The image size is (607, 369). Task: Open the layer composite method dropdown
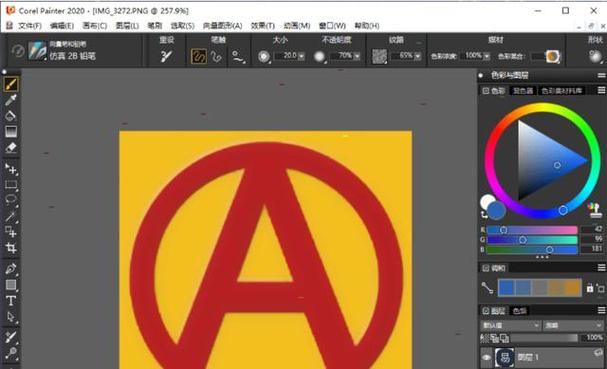coord(510,326)
